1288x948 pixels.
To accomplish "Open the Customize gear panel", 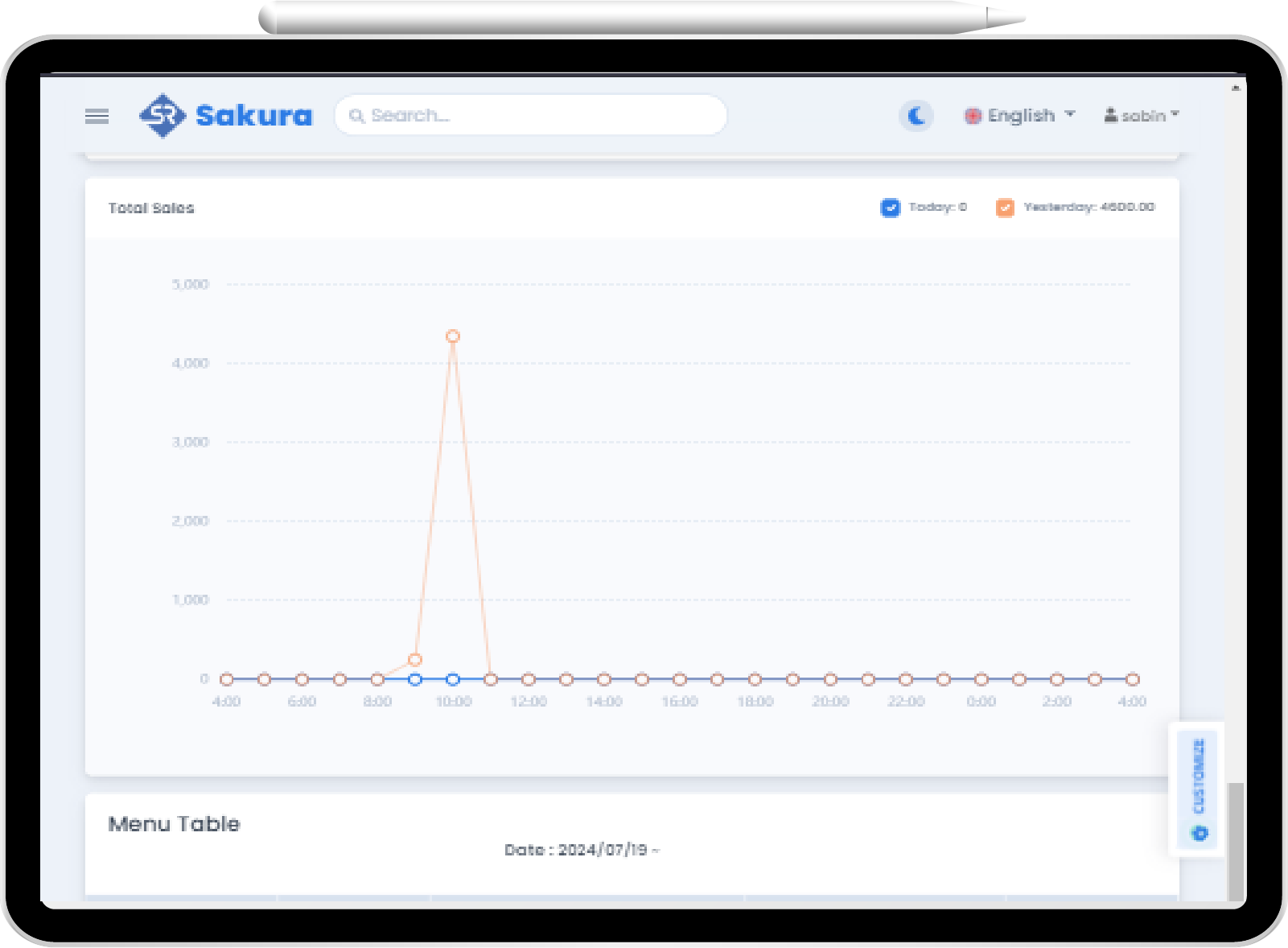I will click(1200, 833).
